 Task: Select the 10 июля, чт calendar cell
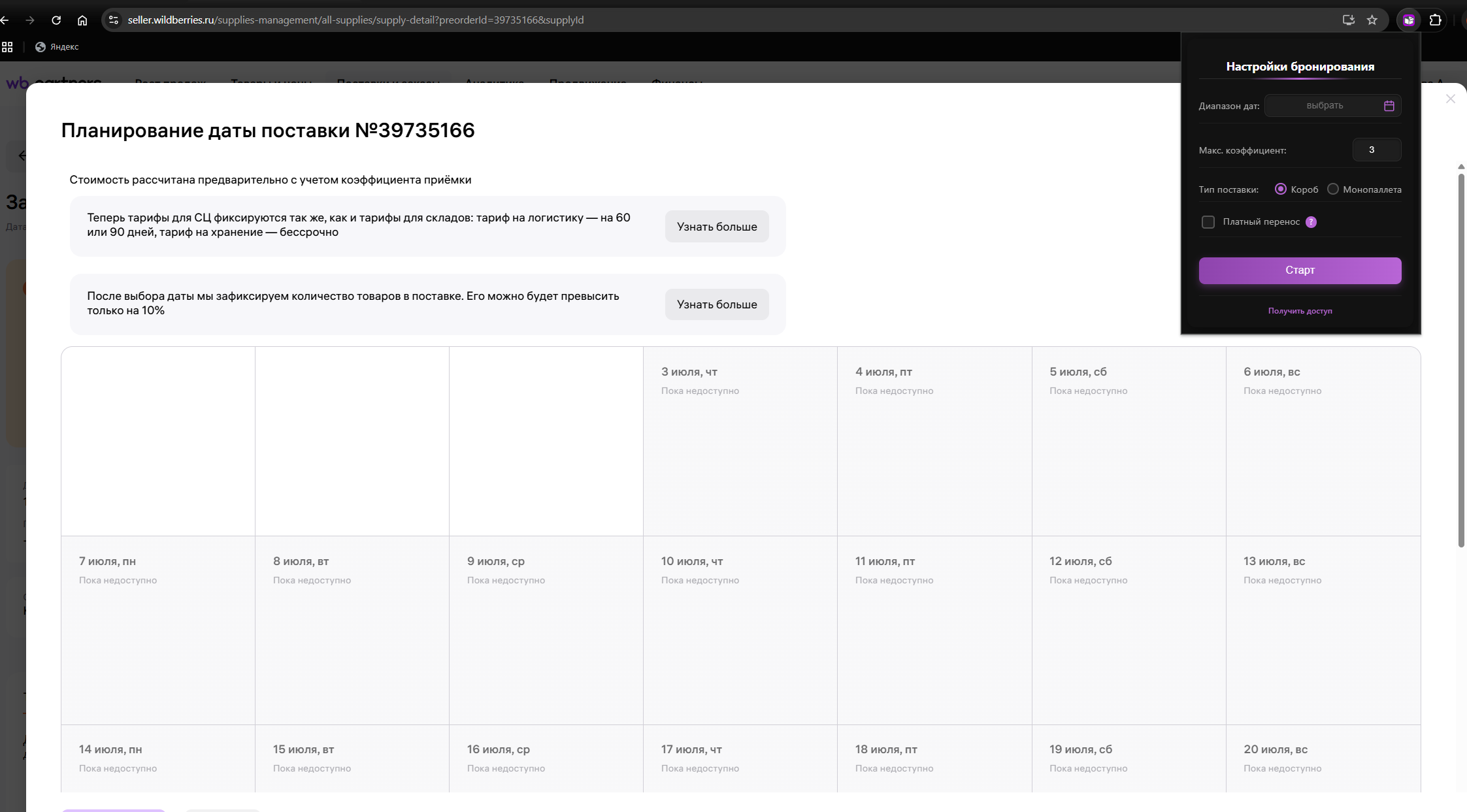(740, 630)
